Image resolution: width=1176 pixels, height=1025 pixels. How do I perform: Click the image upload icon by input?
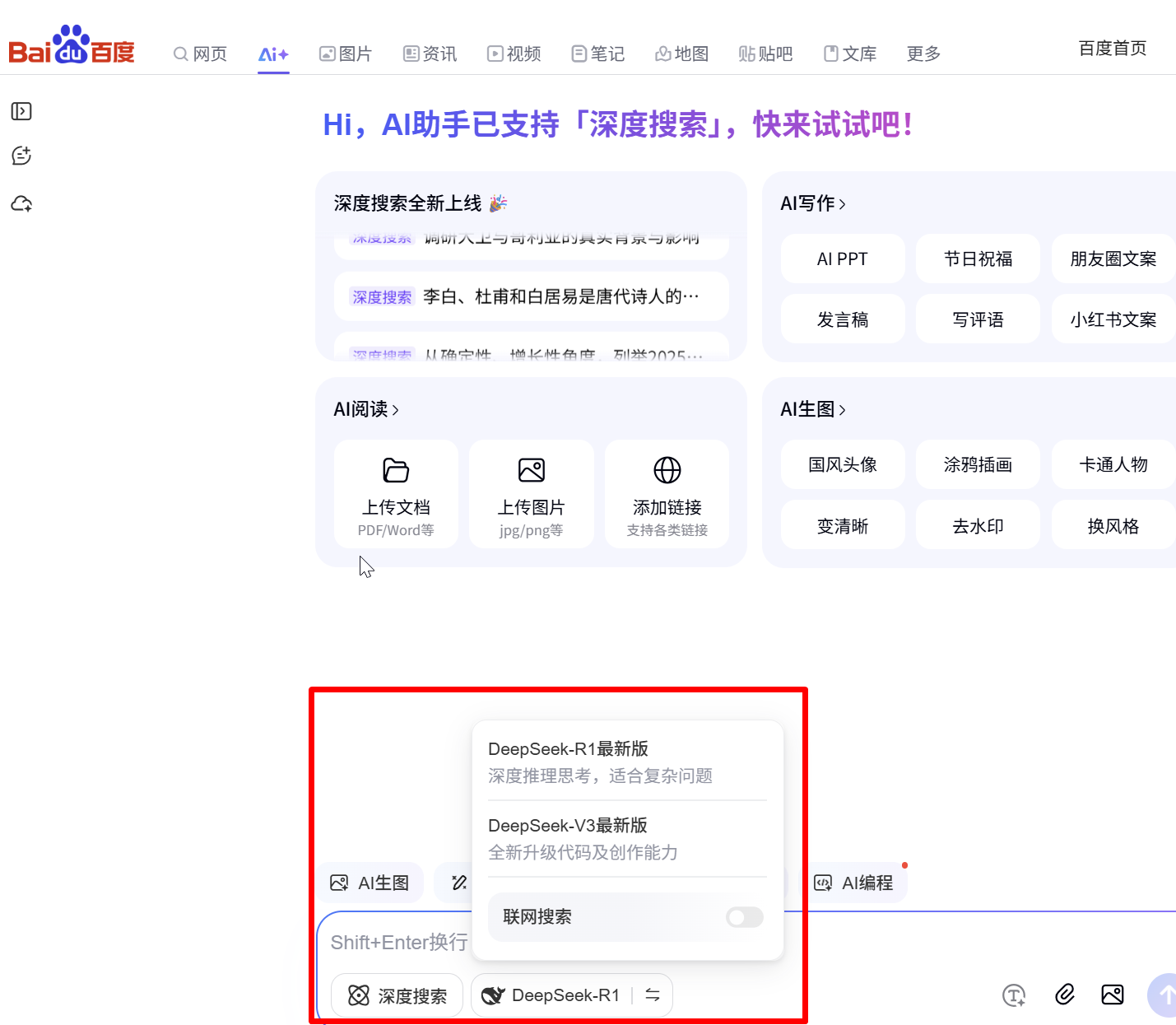point(1113,995)
